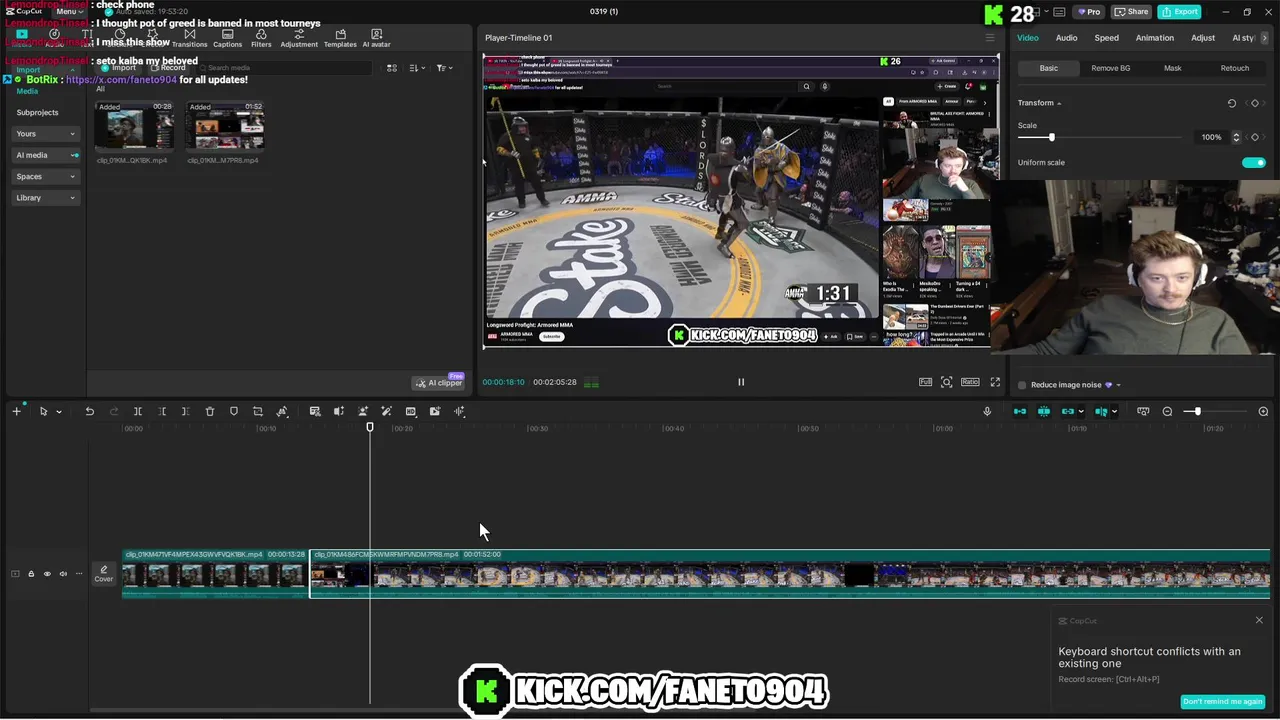Toggle the main track magnet icon
1280x720 pixels.
click(1020, 411)
